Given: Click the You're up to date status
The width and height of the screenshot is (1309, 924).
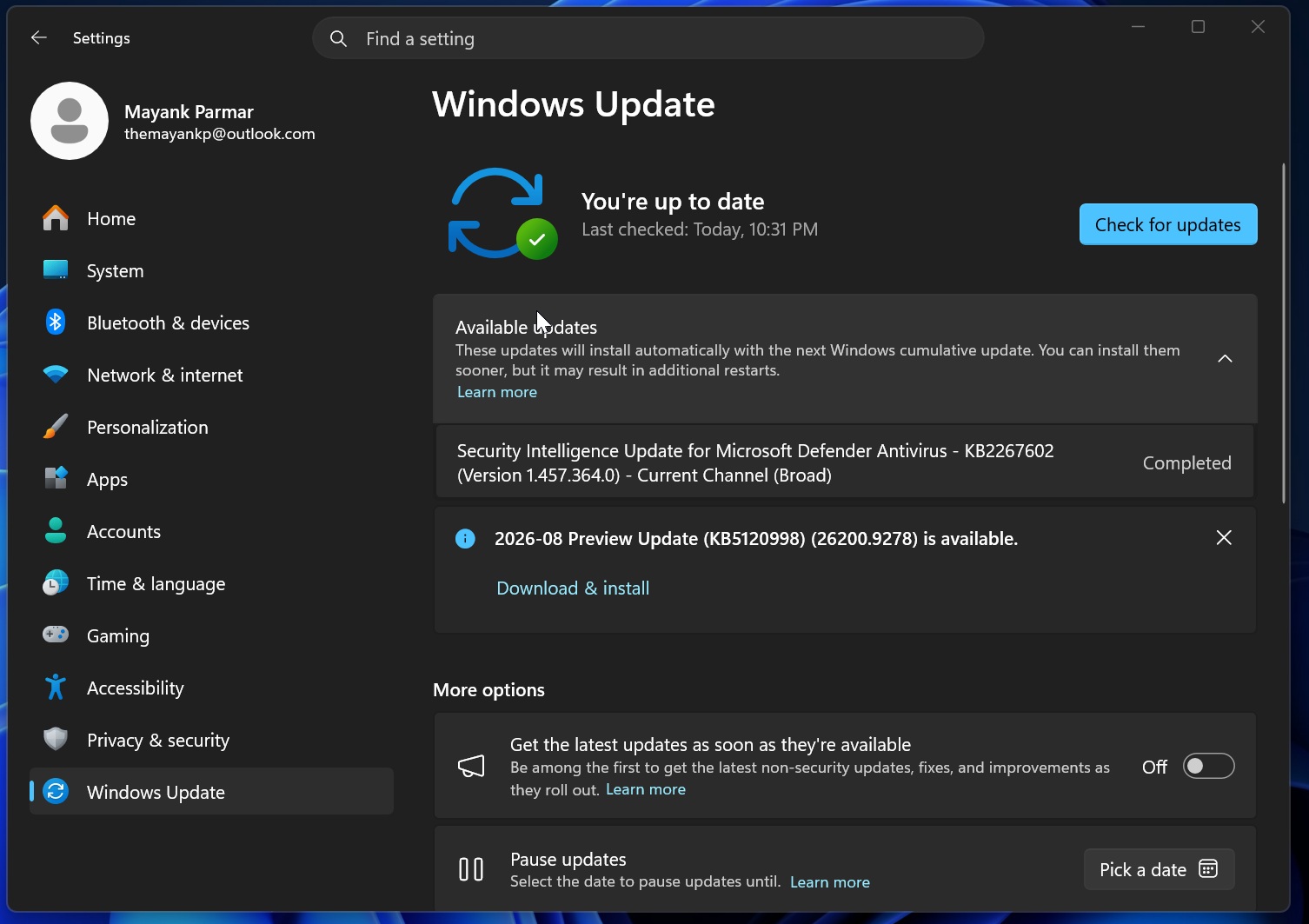Looking at the screenshot, I should click(673, 202).
